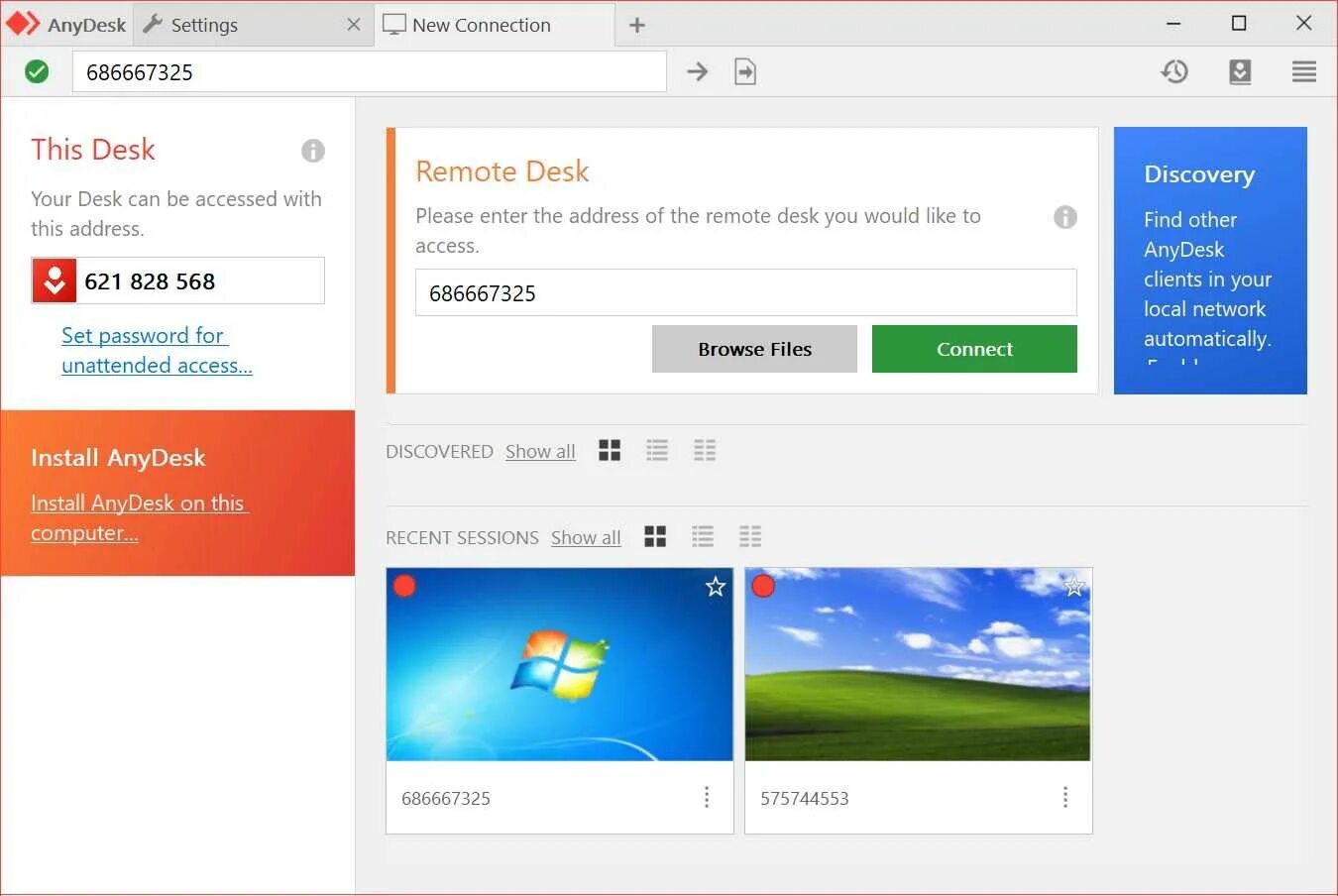Click red status dot on 575744553 session
Image resolution: width=1338 pixels, height=896 pixels.
763,586
